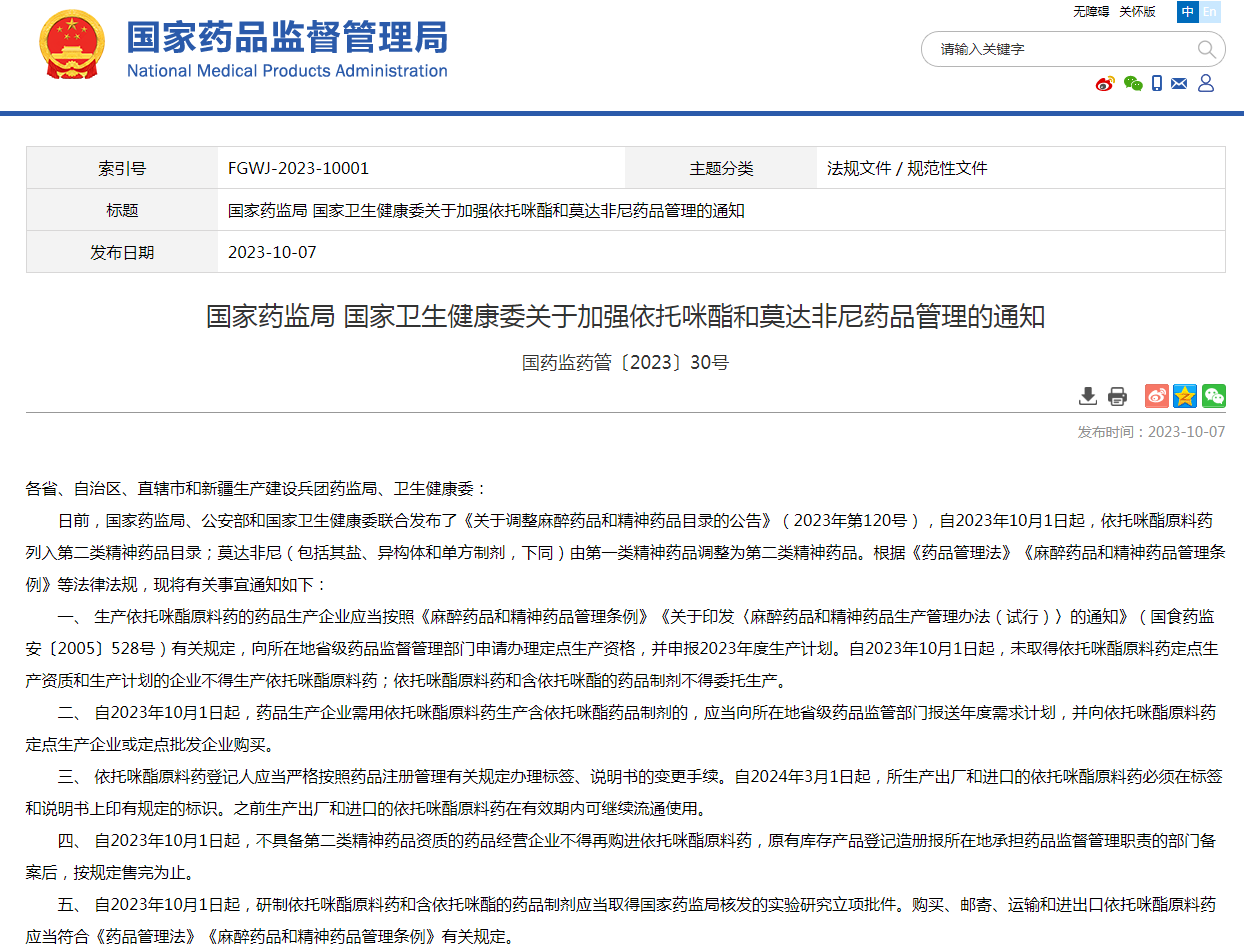Click the main article heading
1244x950 pixels.
click(626, 317)
